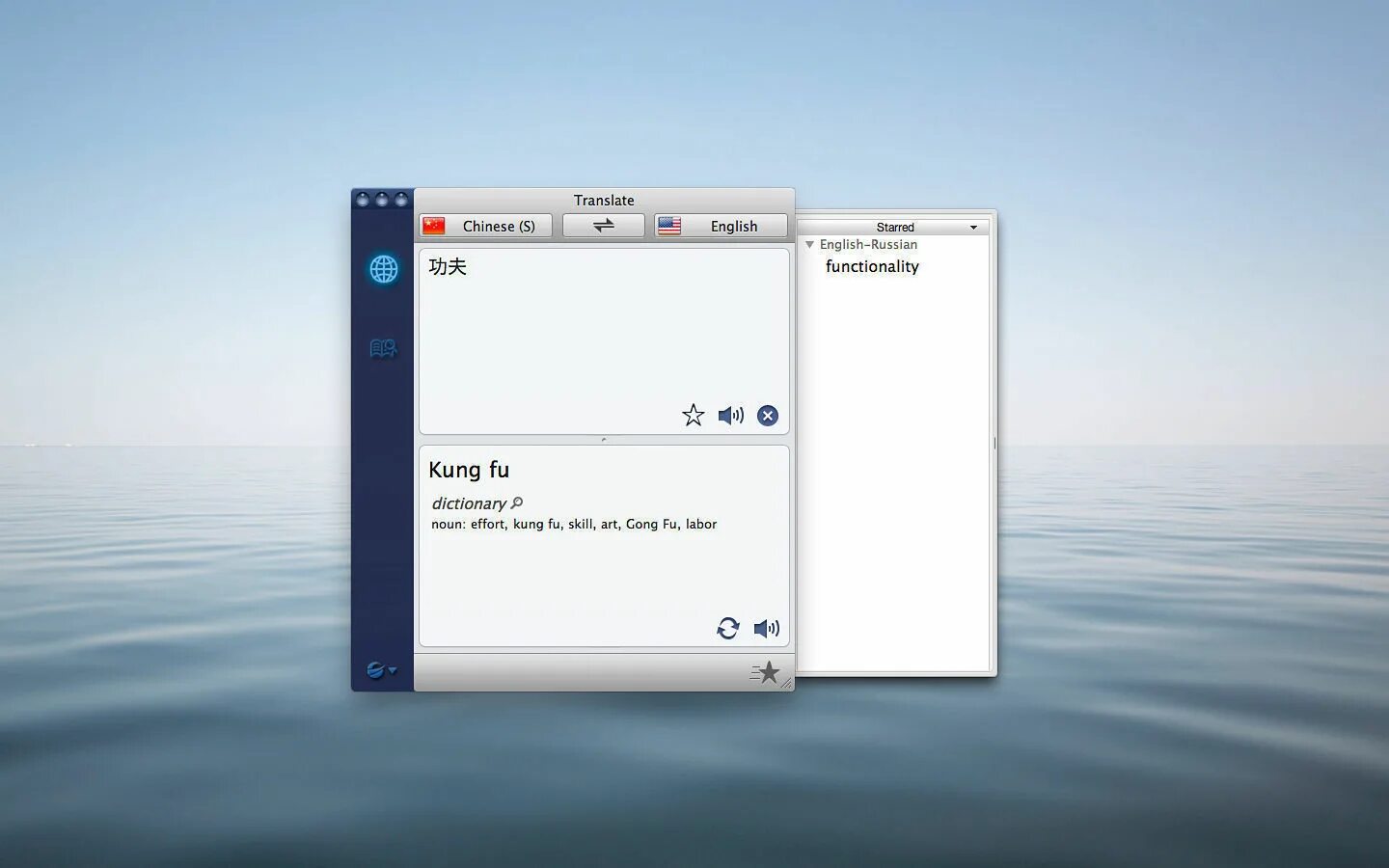The width and height of the screenshot is (1389, 868).
Task: Click the first window control button
Action: [363, 200]
